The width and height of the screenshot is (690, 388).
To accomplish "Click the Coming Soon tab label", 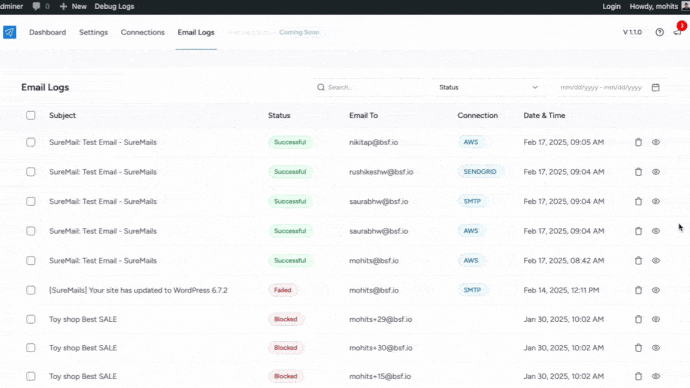I will pos(299,32).
